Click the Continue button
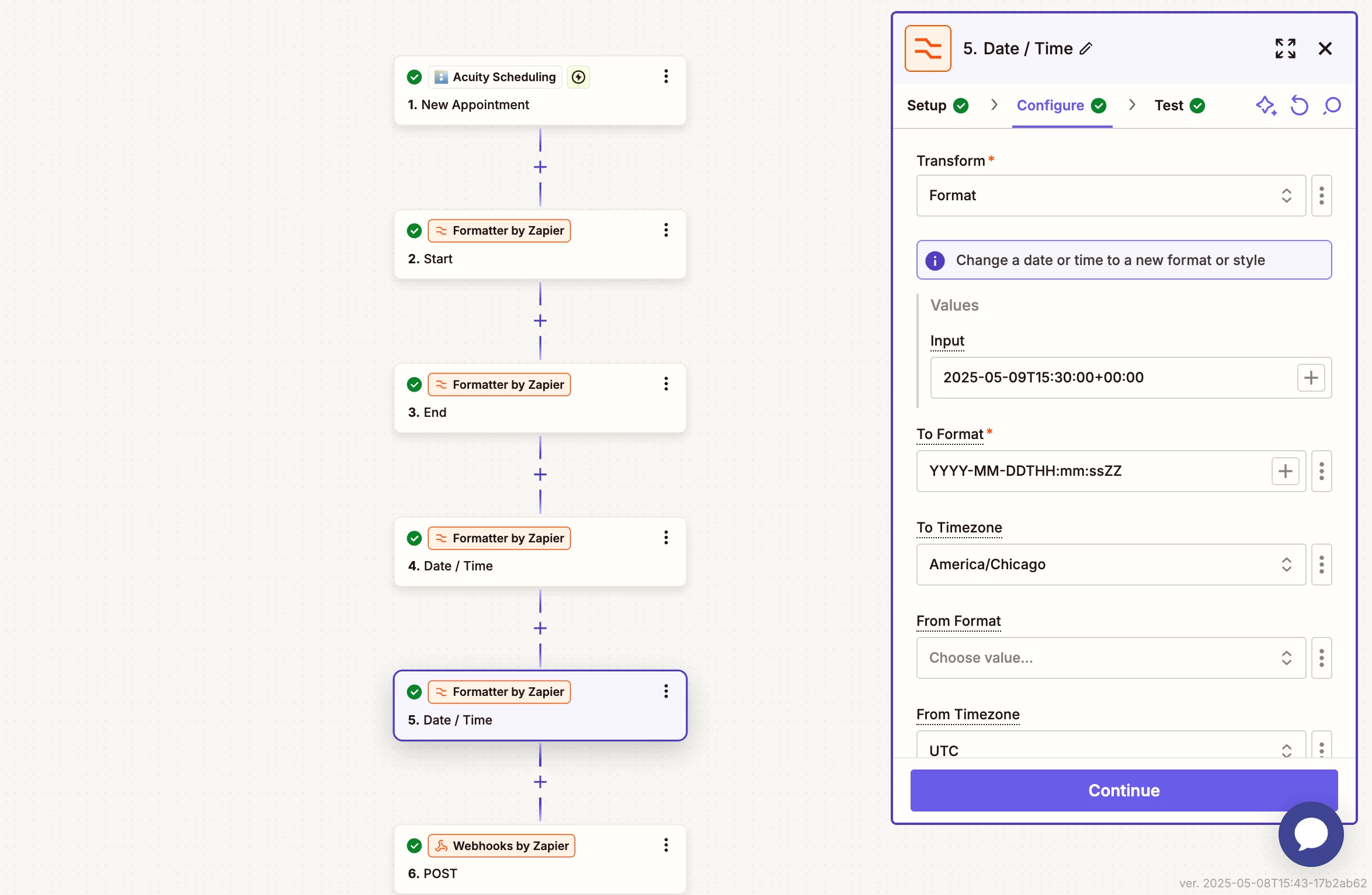 (1124, 790)
